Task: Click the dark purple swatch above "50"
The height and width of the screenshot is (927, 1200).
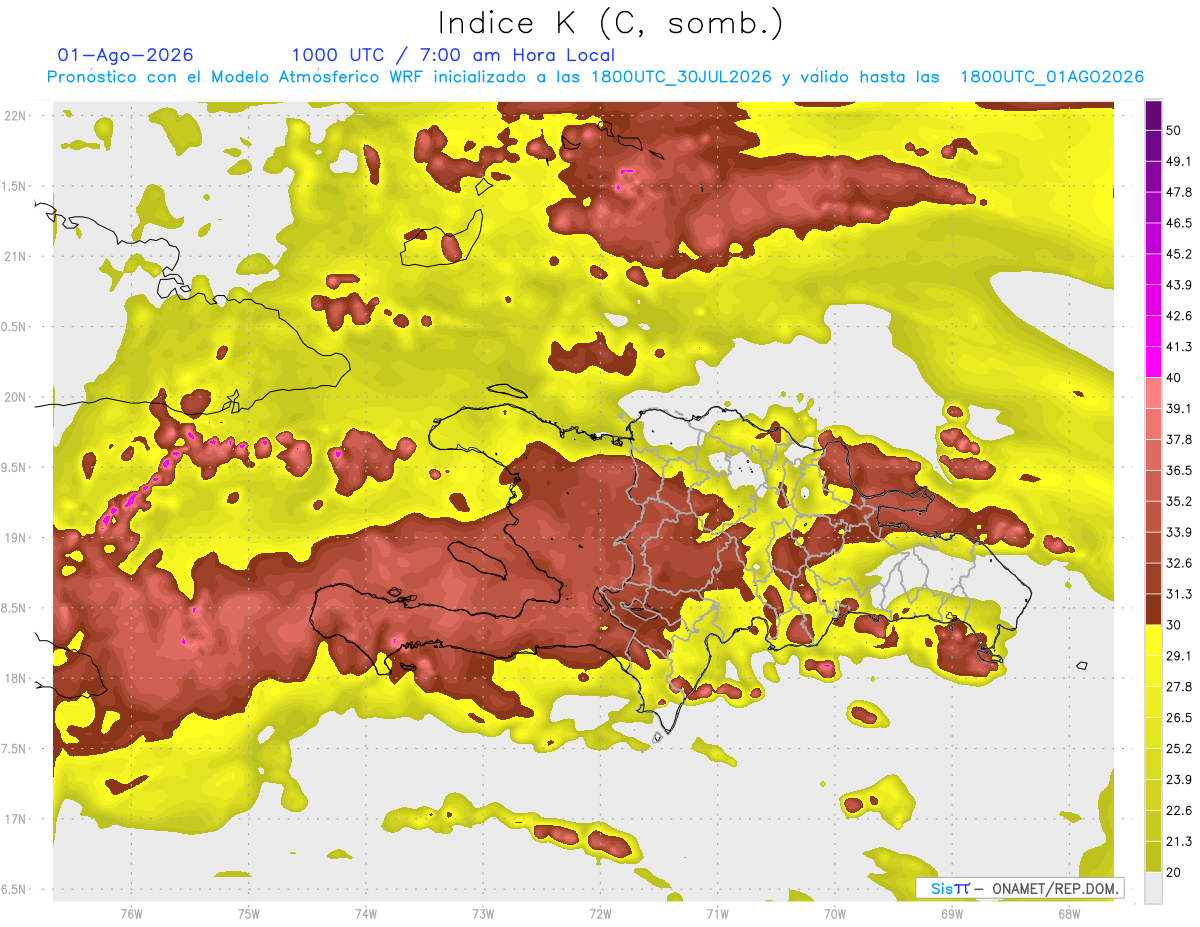Action: (x=1153, y=115)
